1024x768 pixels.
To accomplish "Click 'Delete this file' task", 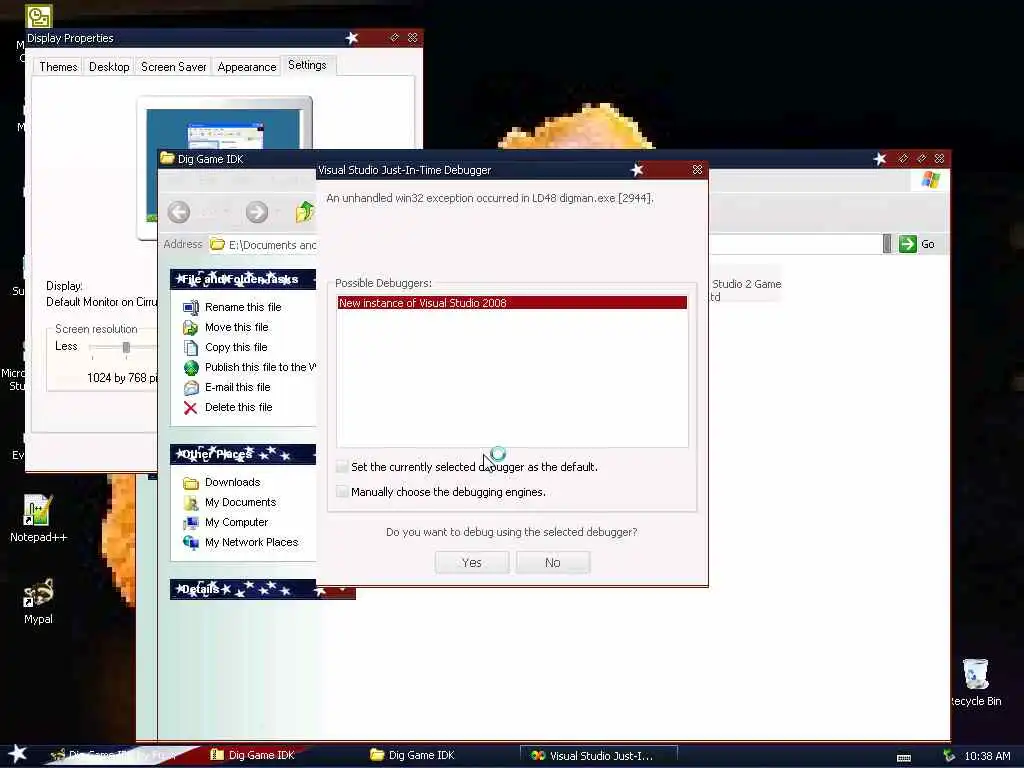I will click(238, 408).
